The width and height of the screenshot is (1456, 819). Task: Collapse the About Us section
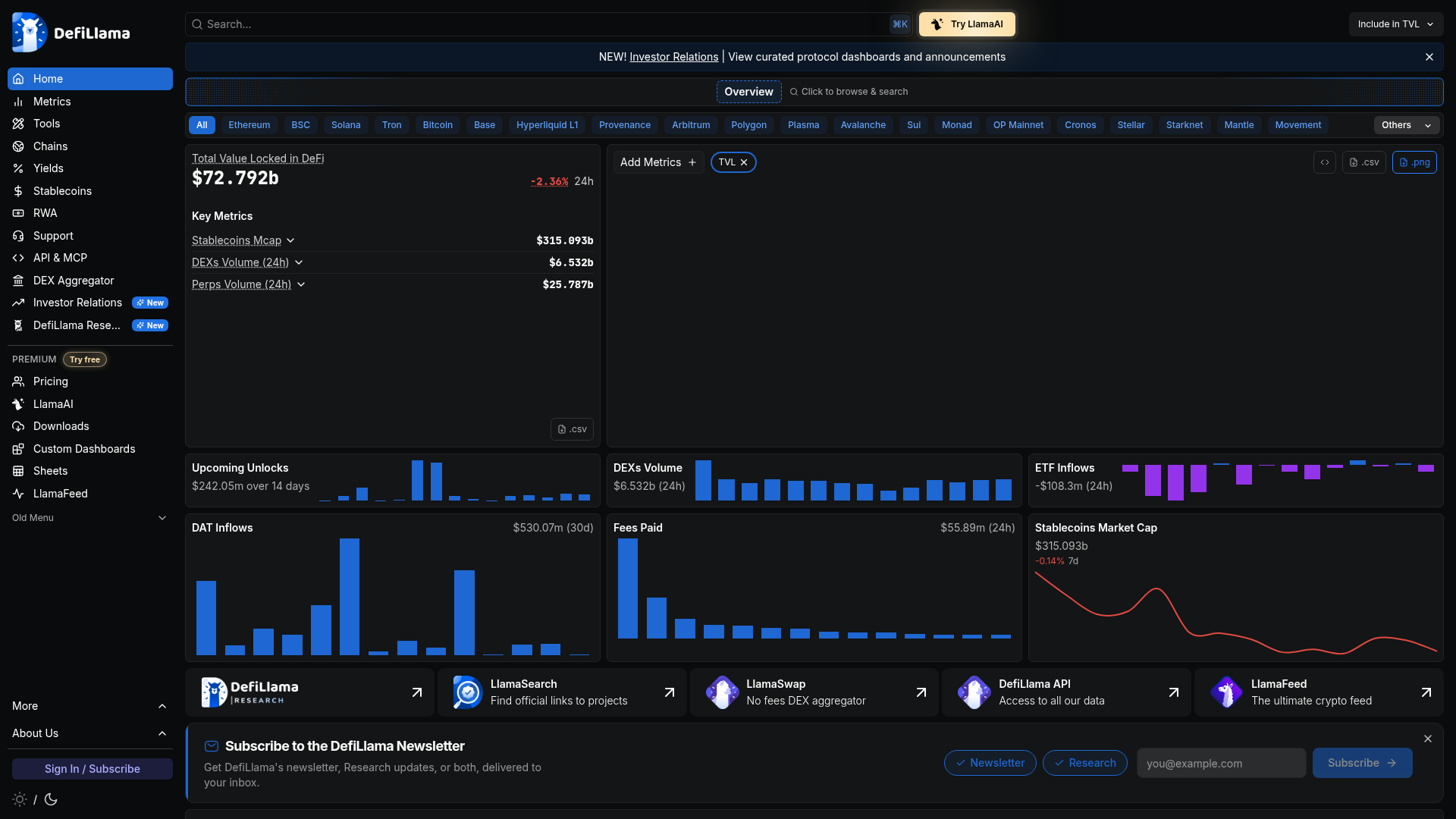pyautogui.click(x=89, y=733)
